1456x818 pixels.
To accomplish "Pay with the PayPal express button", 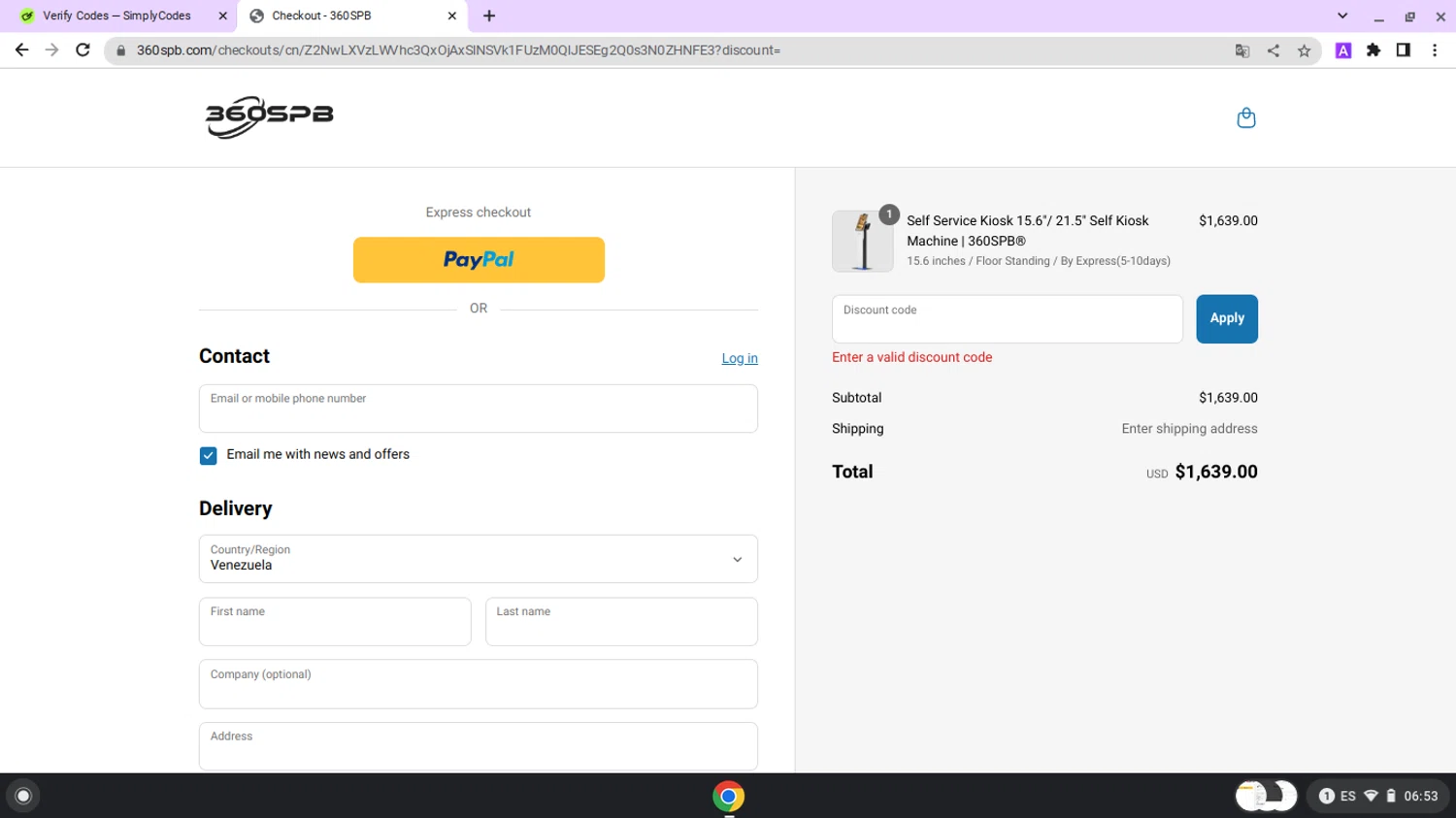I will [x=479, y=260].
